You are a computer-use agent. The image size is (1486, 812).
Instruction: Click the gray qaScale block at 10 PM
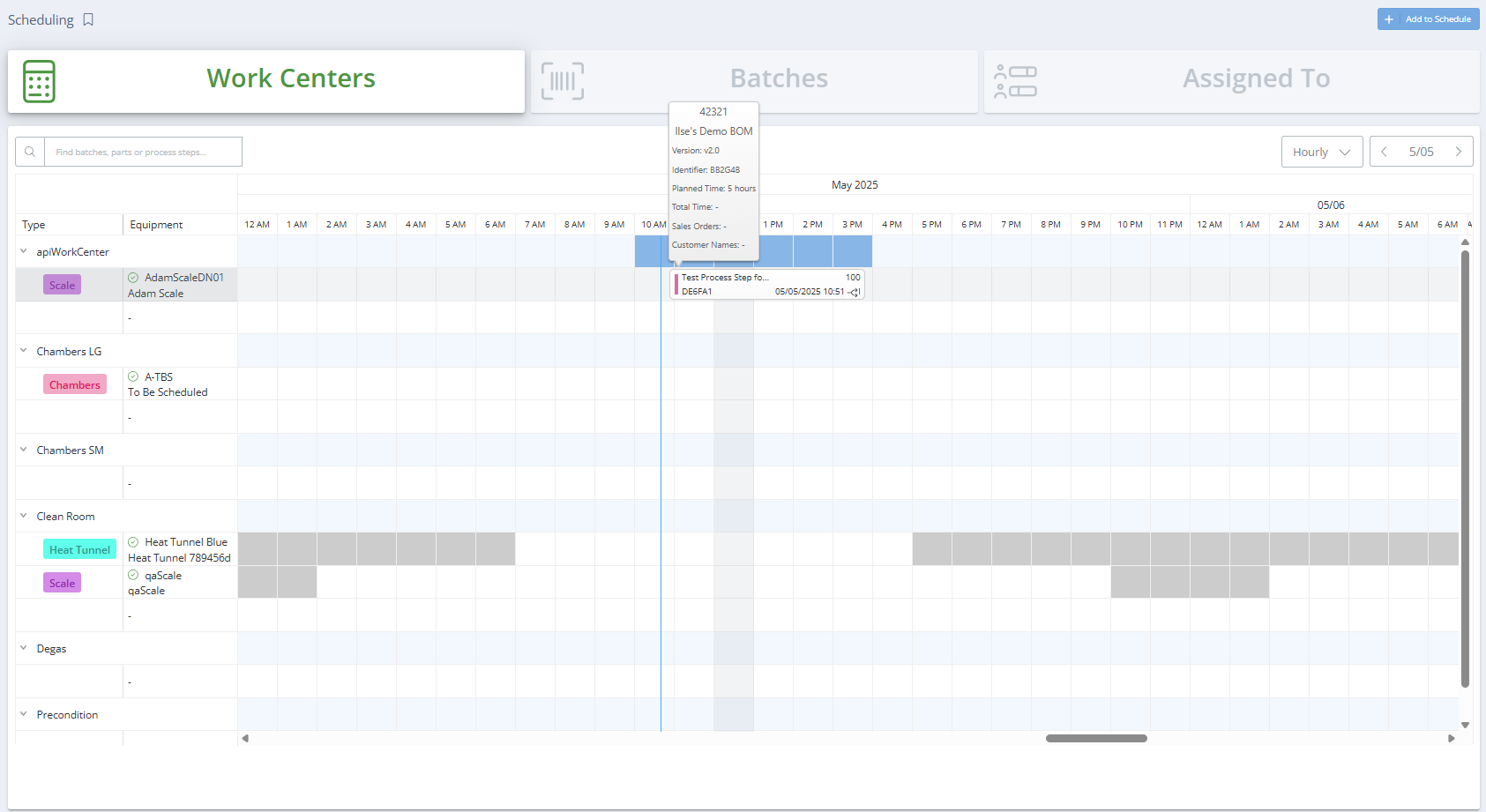tap(1131, 582)
